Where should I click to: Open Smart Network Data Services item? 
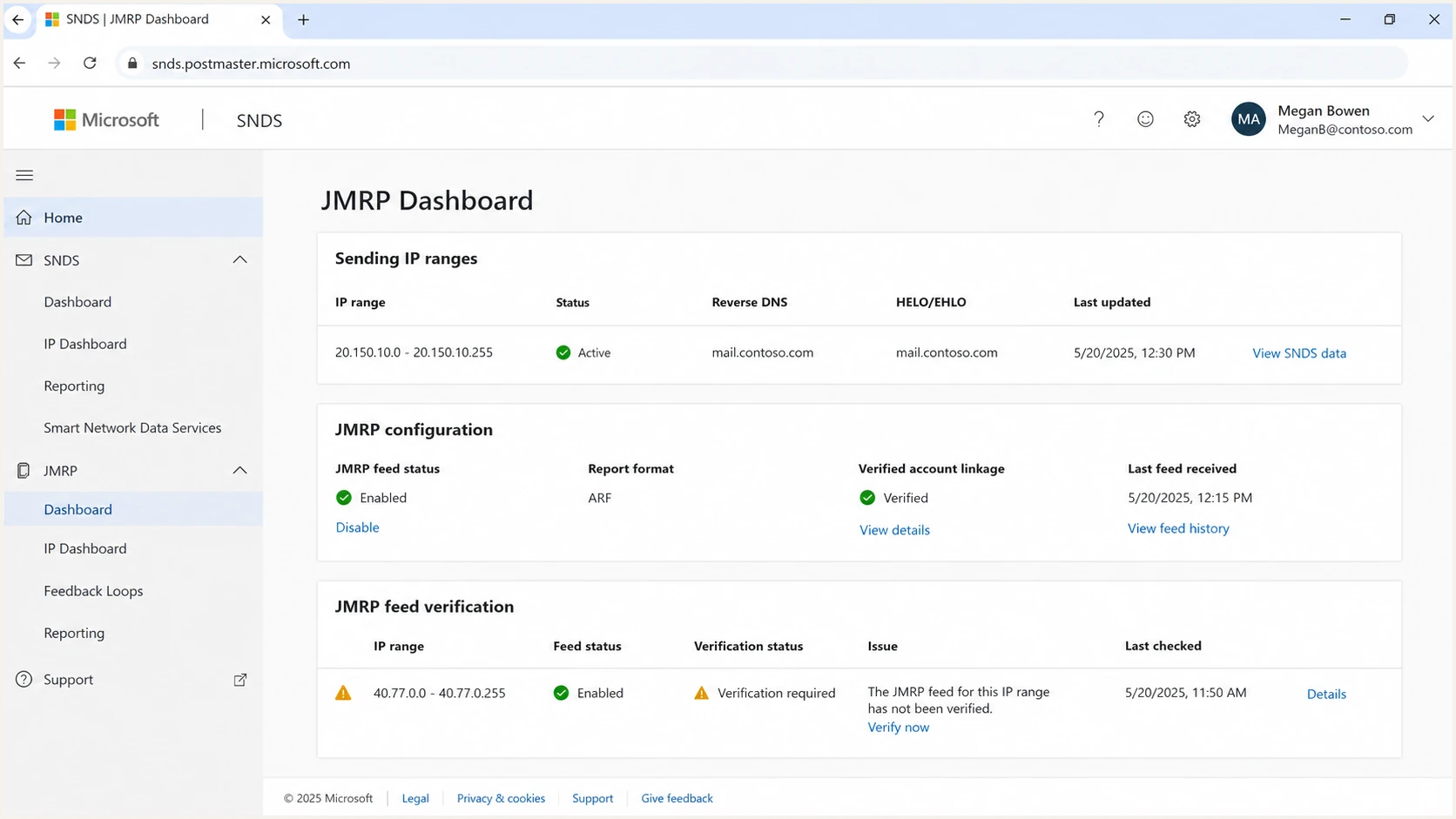(132, 427)
